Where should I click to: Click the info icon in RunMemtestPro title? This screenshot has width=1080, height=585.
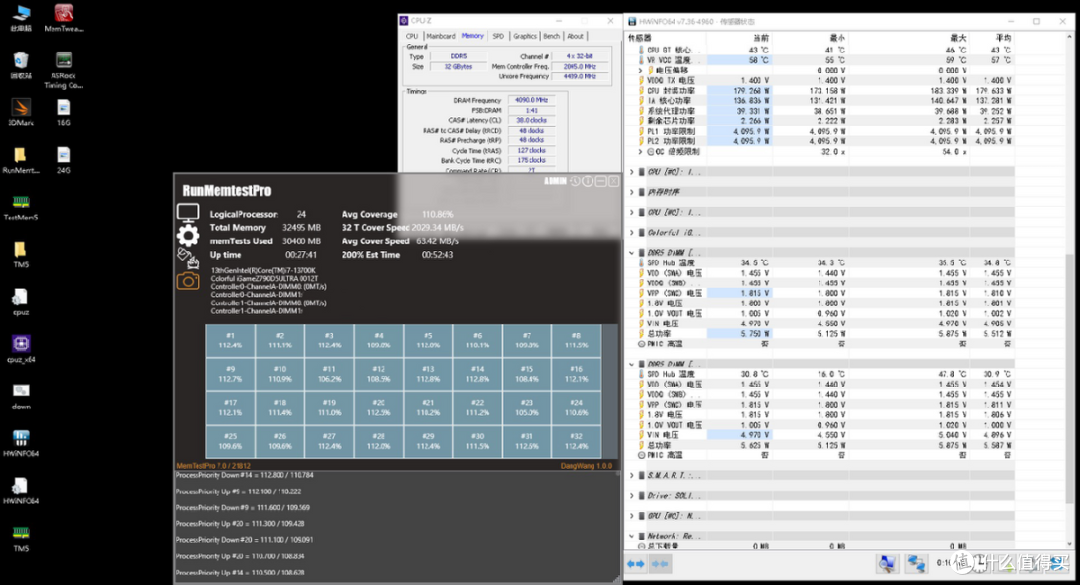588,181
